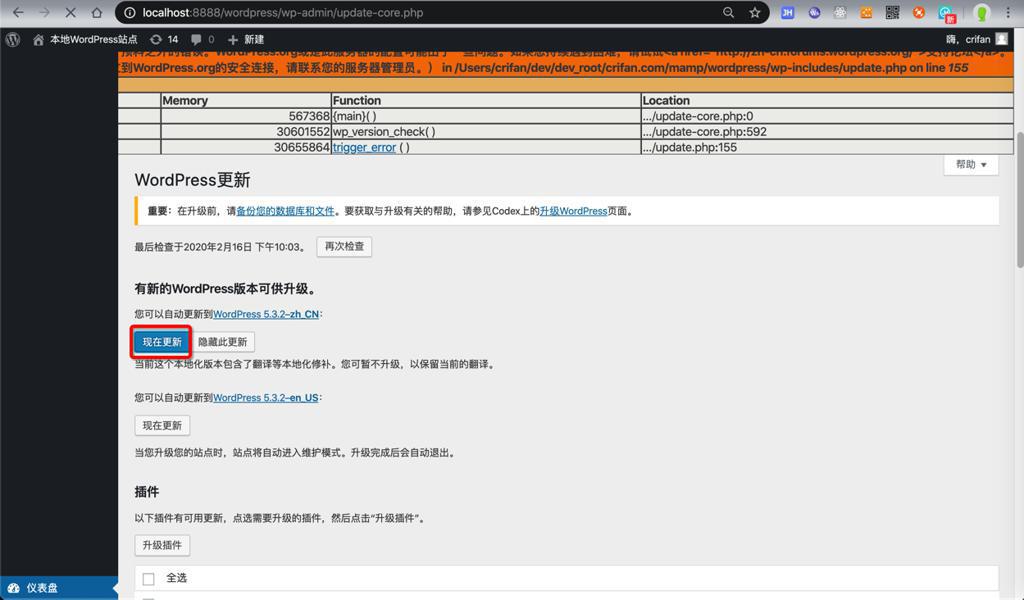Image resolution: width=1024 pixels, height=600 pixels.
Task: Check the 全选 select-all checkbox
Action: (148, 579)
